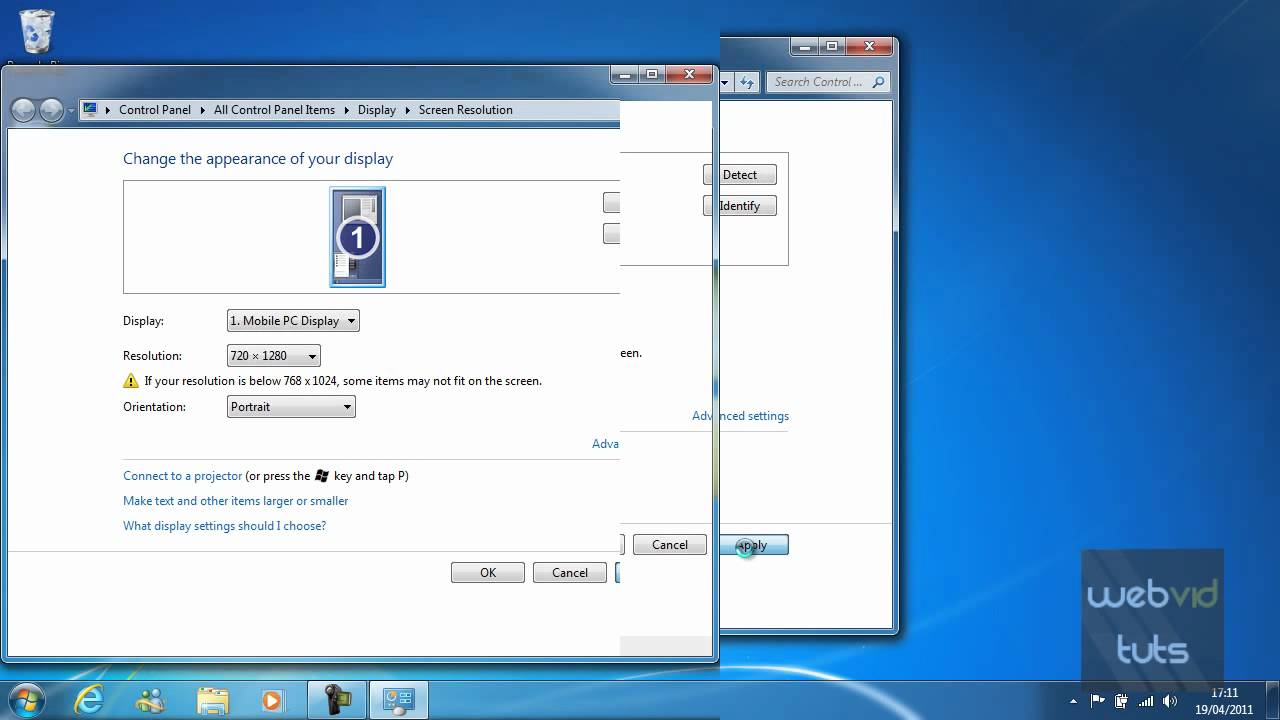1280x720 pixels.
Task: Open the network signal tray icon
Action: pyautogui.click(x=1146, y=701)
